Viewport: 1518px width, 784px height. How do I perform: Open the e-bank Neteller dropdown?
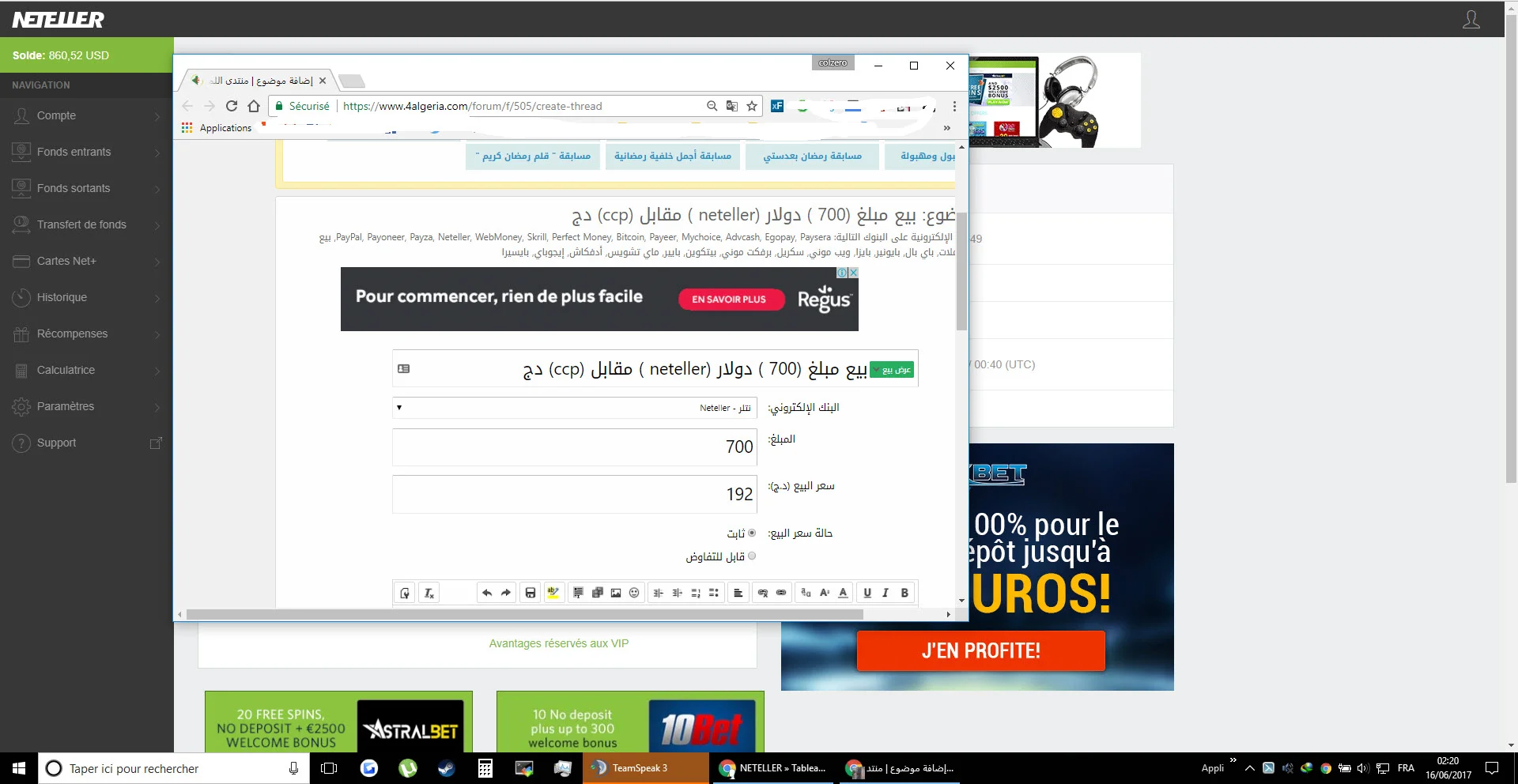[x=574, y=408]
